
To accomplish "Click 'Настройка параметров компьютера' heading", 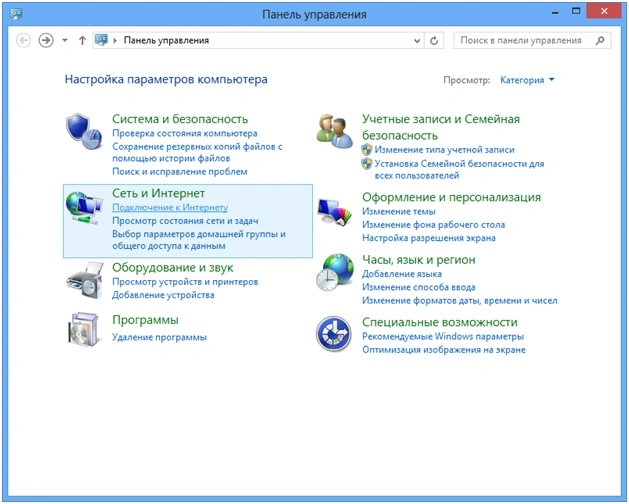I will tap(166, 79).
